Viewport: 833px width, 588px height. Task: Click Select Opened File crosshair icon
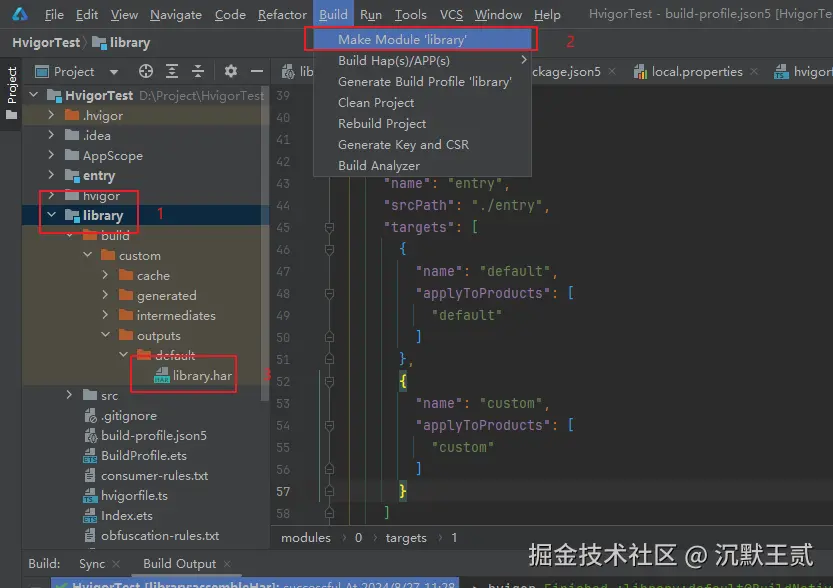146,71
